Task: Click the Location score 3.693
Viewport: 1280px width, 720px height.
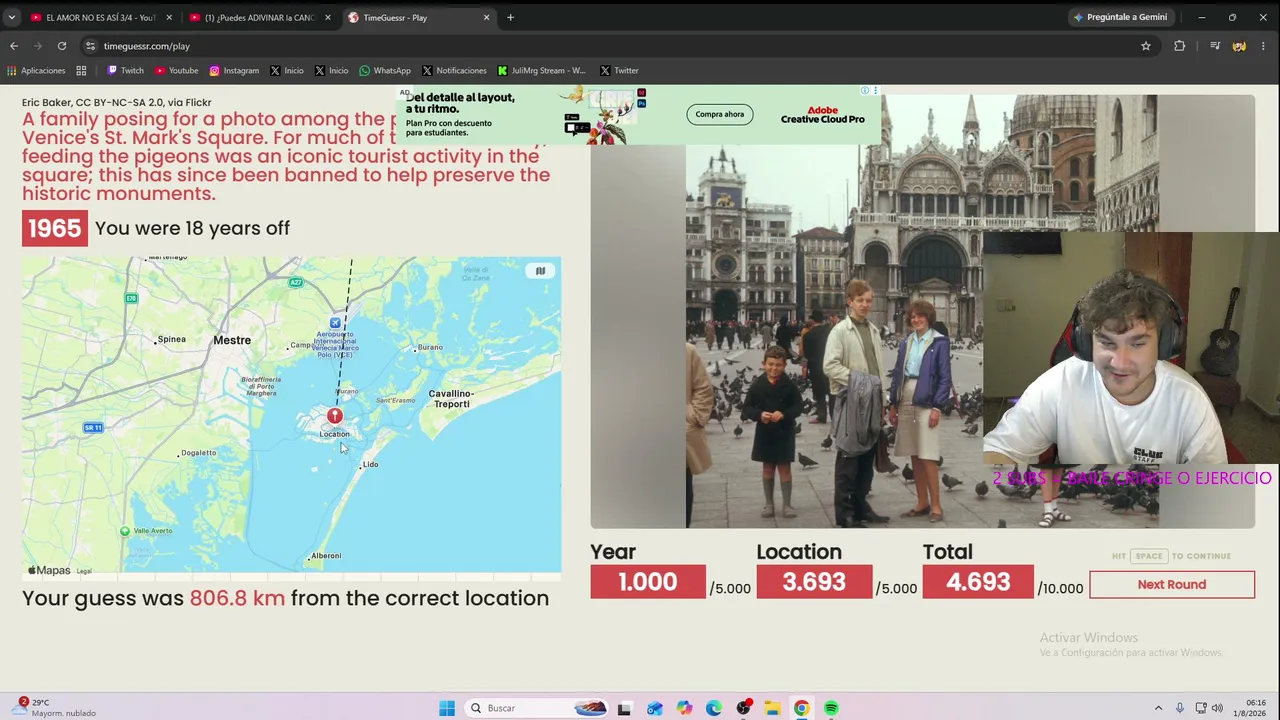Action: click(x=814, y=582)
